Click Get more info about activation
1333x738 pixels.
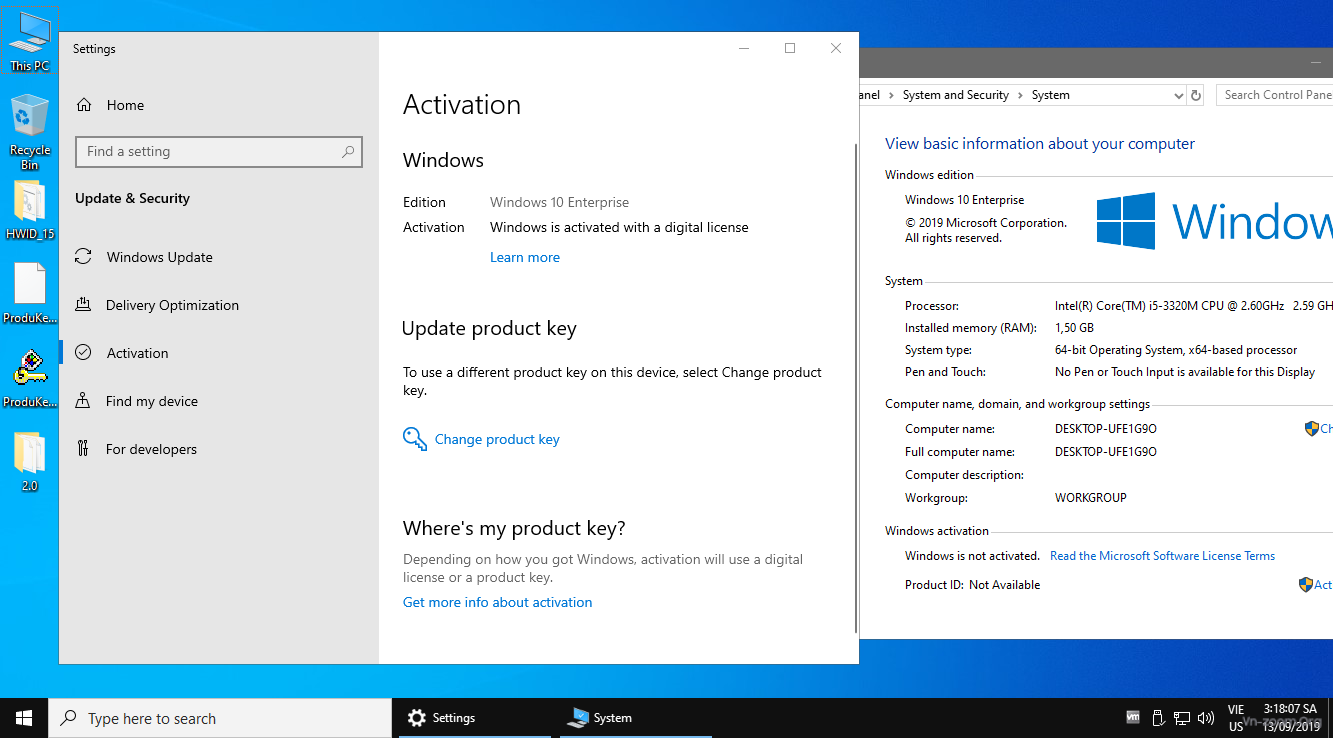click(497, 602)
